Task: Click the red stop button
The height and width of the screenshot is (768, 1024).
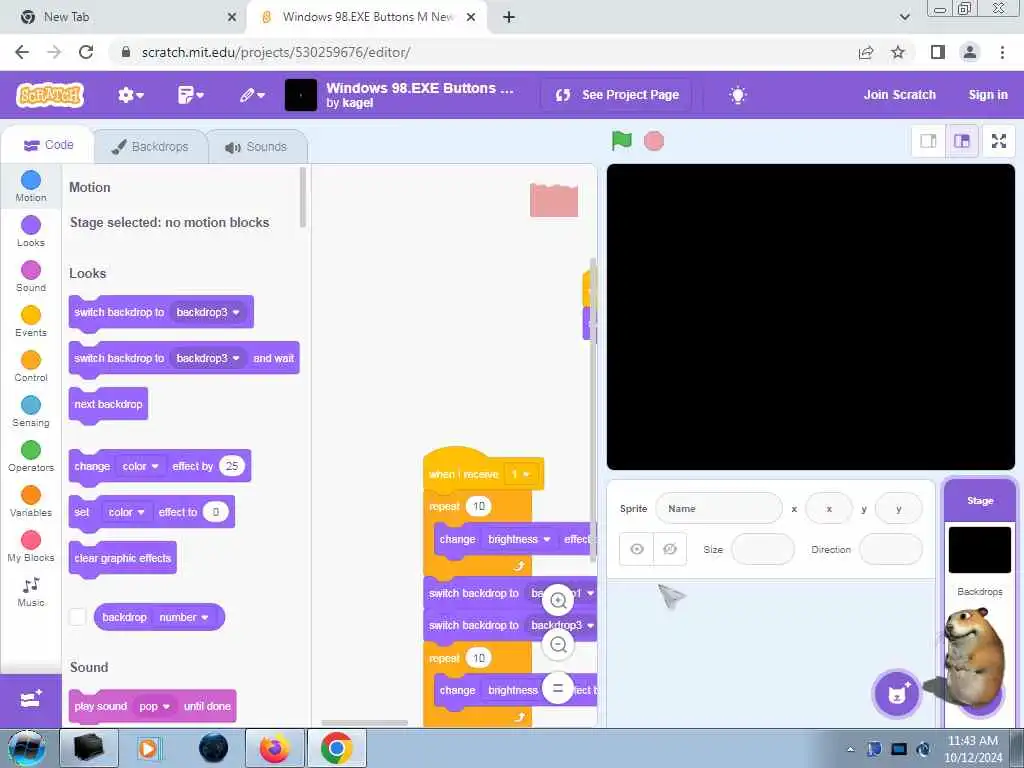Action: [x=654, y=141]
